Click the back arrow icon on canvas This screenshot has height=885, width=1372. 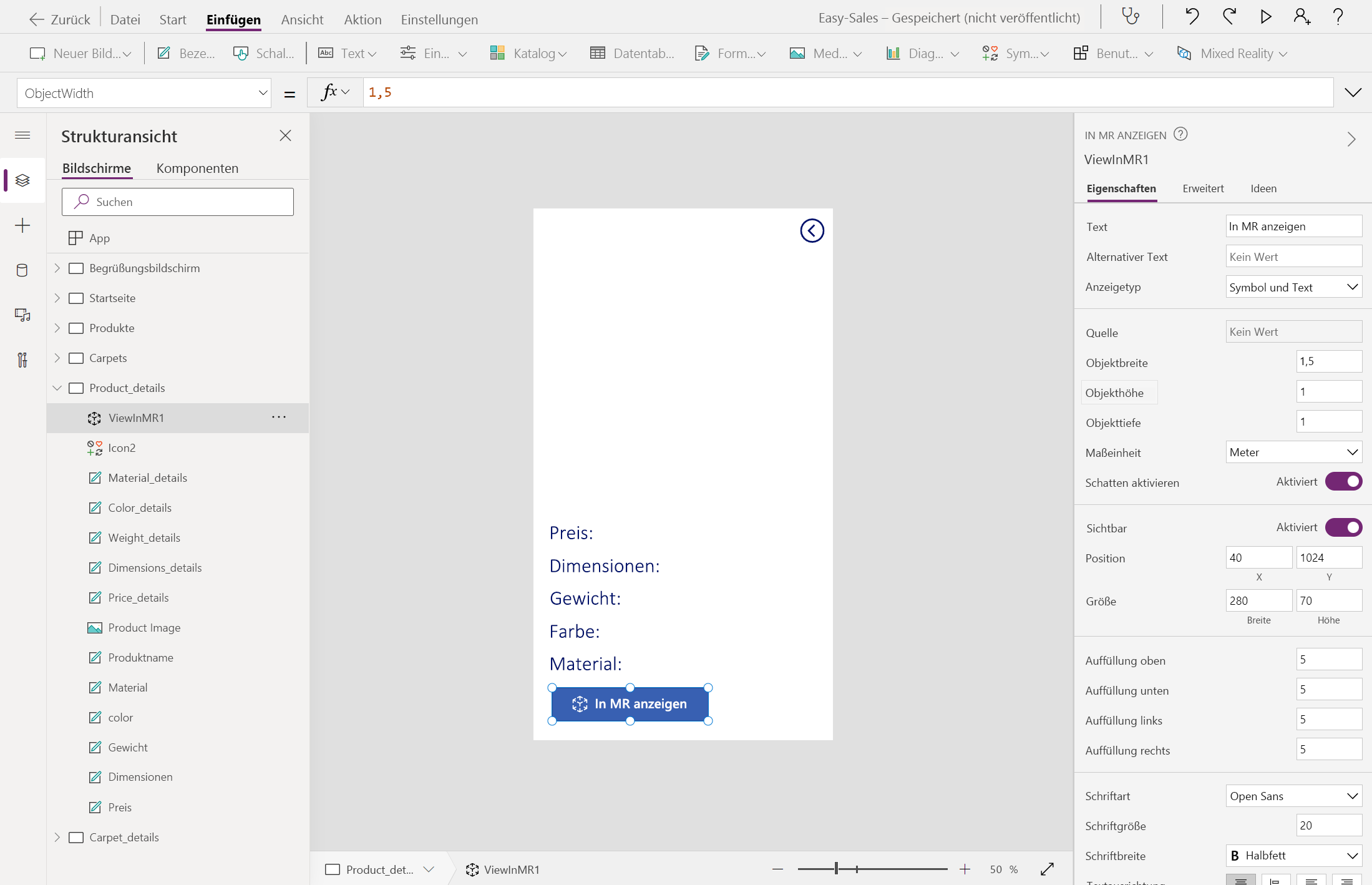click(812, 231)
